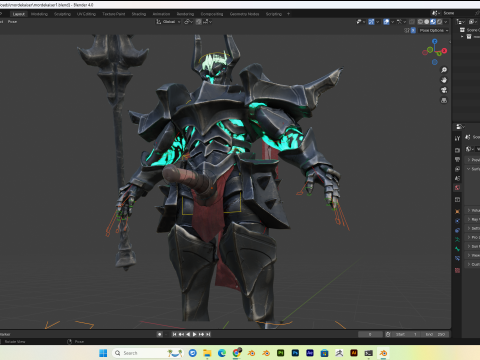The height and width of the screenshot is (360, 480).
Task: Switch to solid viewport shading
Action: tap(427, 22)
